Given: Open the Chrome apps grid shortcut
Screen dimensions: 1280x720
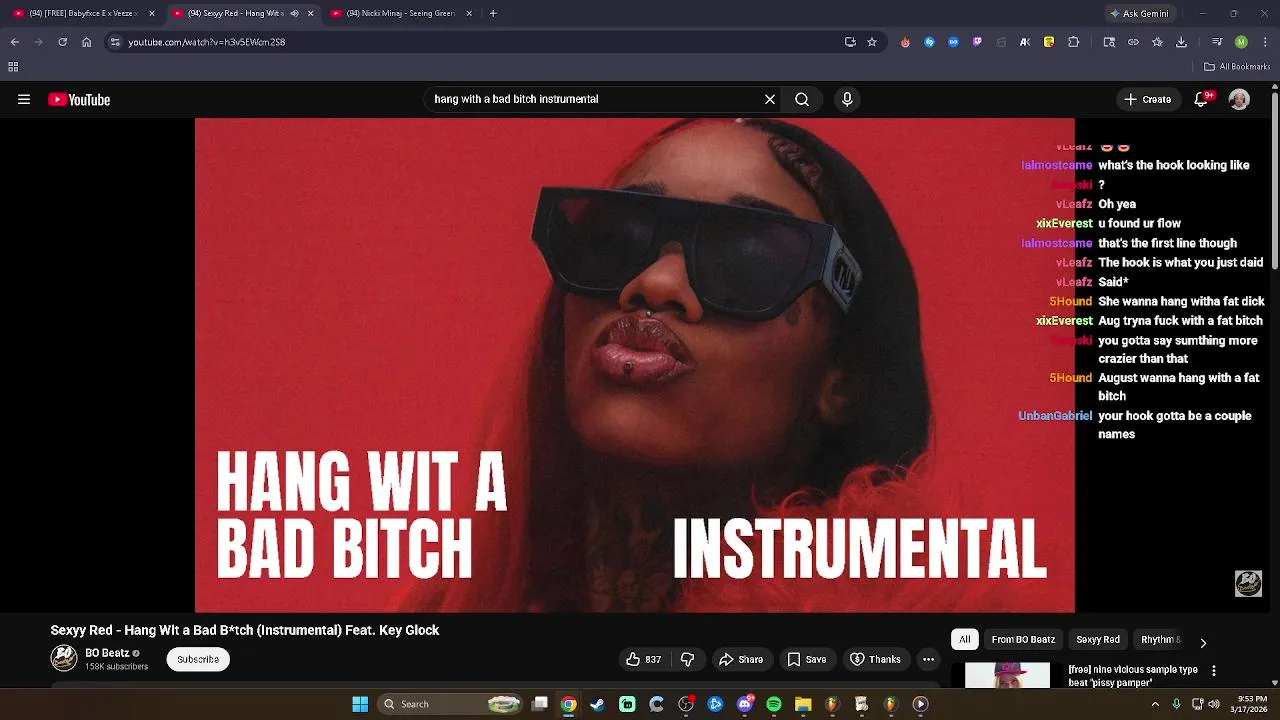Looking at the screenshot, I should click(13, 67).
